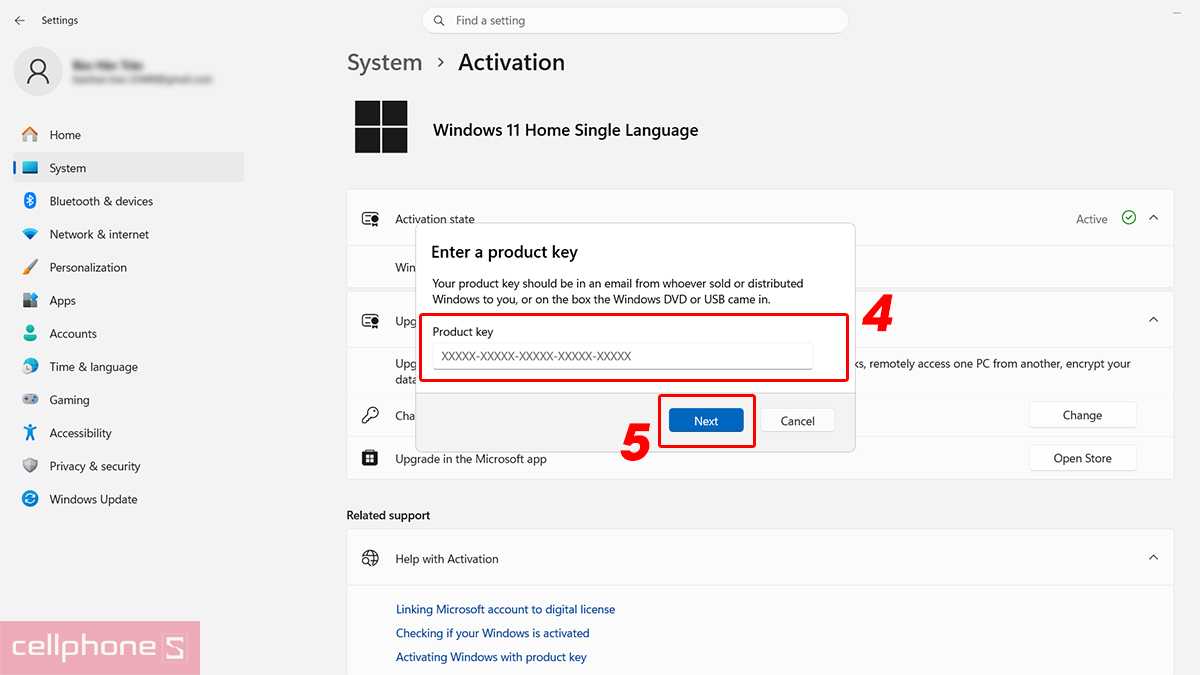Click the green Active checkmark icon
1200x675 pixels.
pos(1129,218)
